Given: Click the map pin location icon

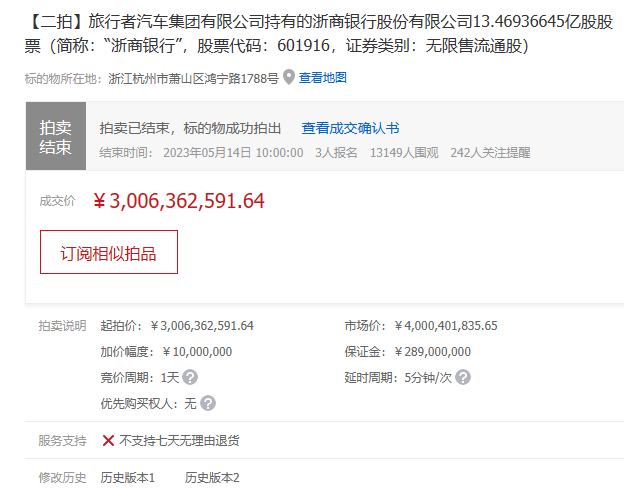Looking at the screenshot, I should pos(289,77).
